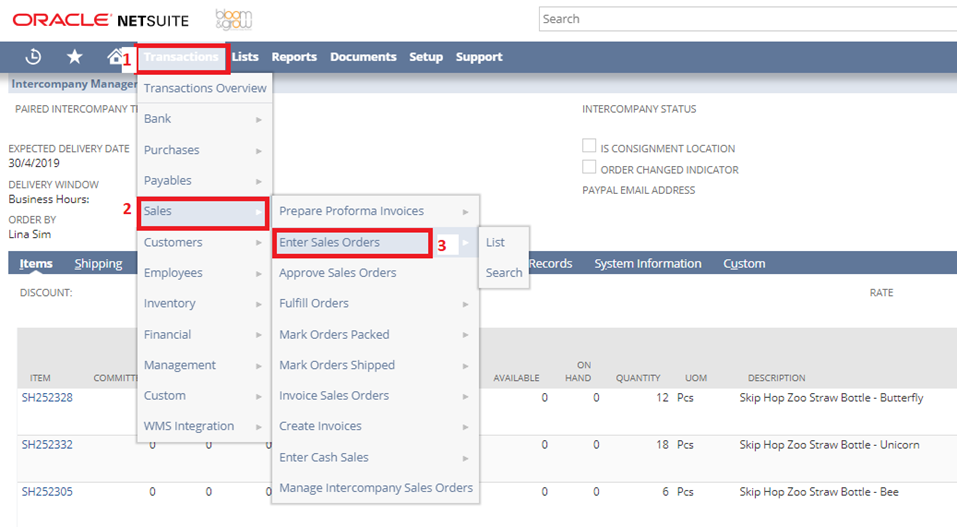Expand the Payables submenu arrow
This screenshot has height=527, width=957.
259,181
